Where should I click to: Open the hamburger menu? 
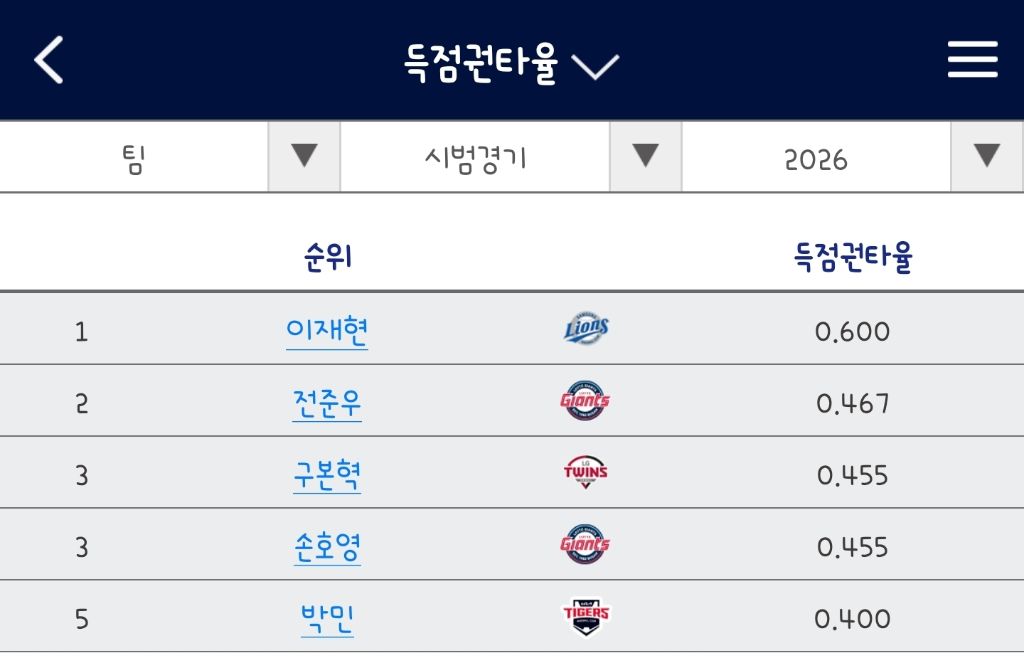[x=972, y=59]
